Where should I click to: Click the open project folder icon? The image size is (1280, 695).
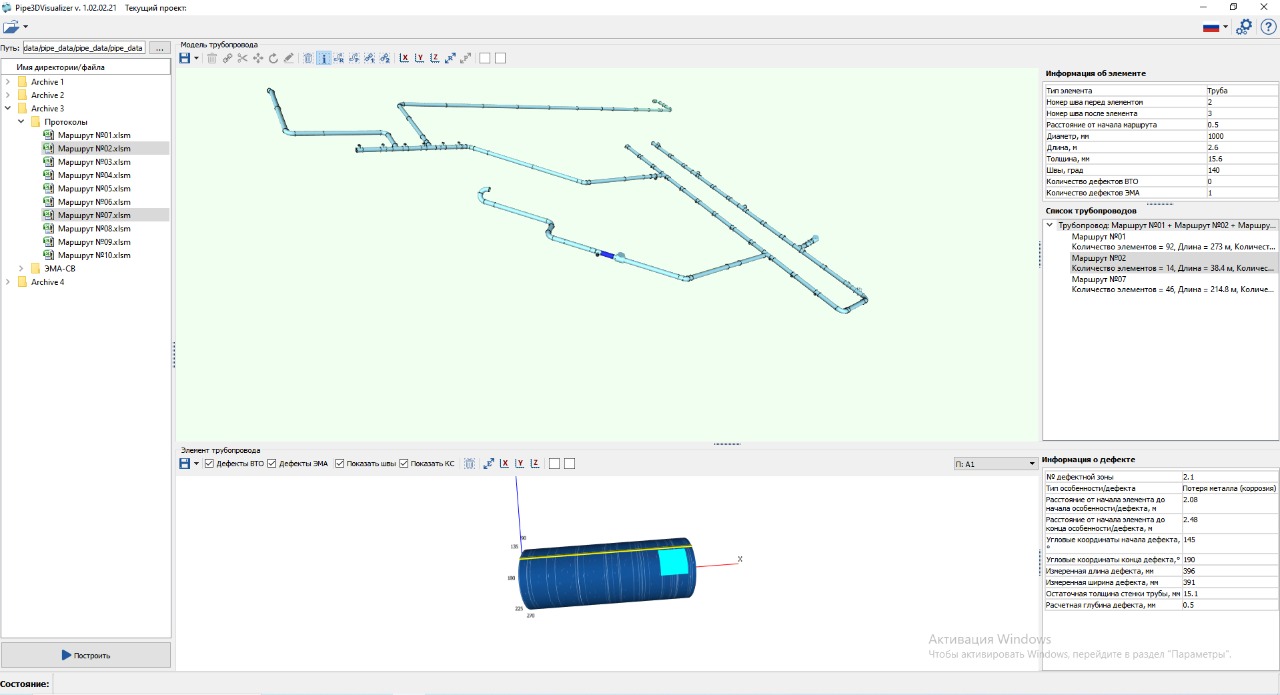coord(11,27)
